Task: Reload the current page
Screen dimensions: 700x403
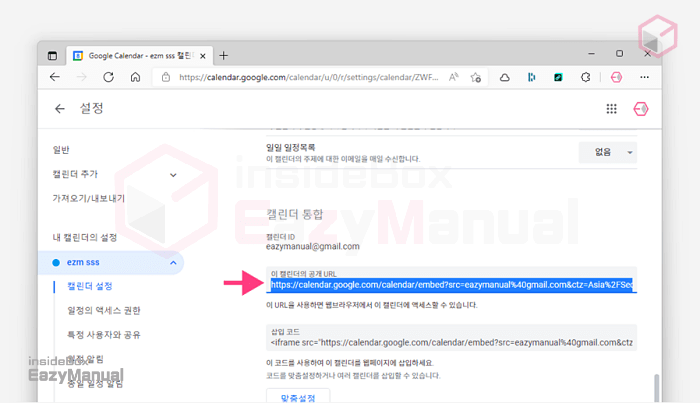Action: 108,77
